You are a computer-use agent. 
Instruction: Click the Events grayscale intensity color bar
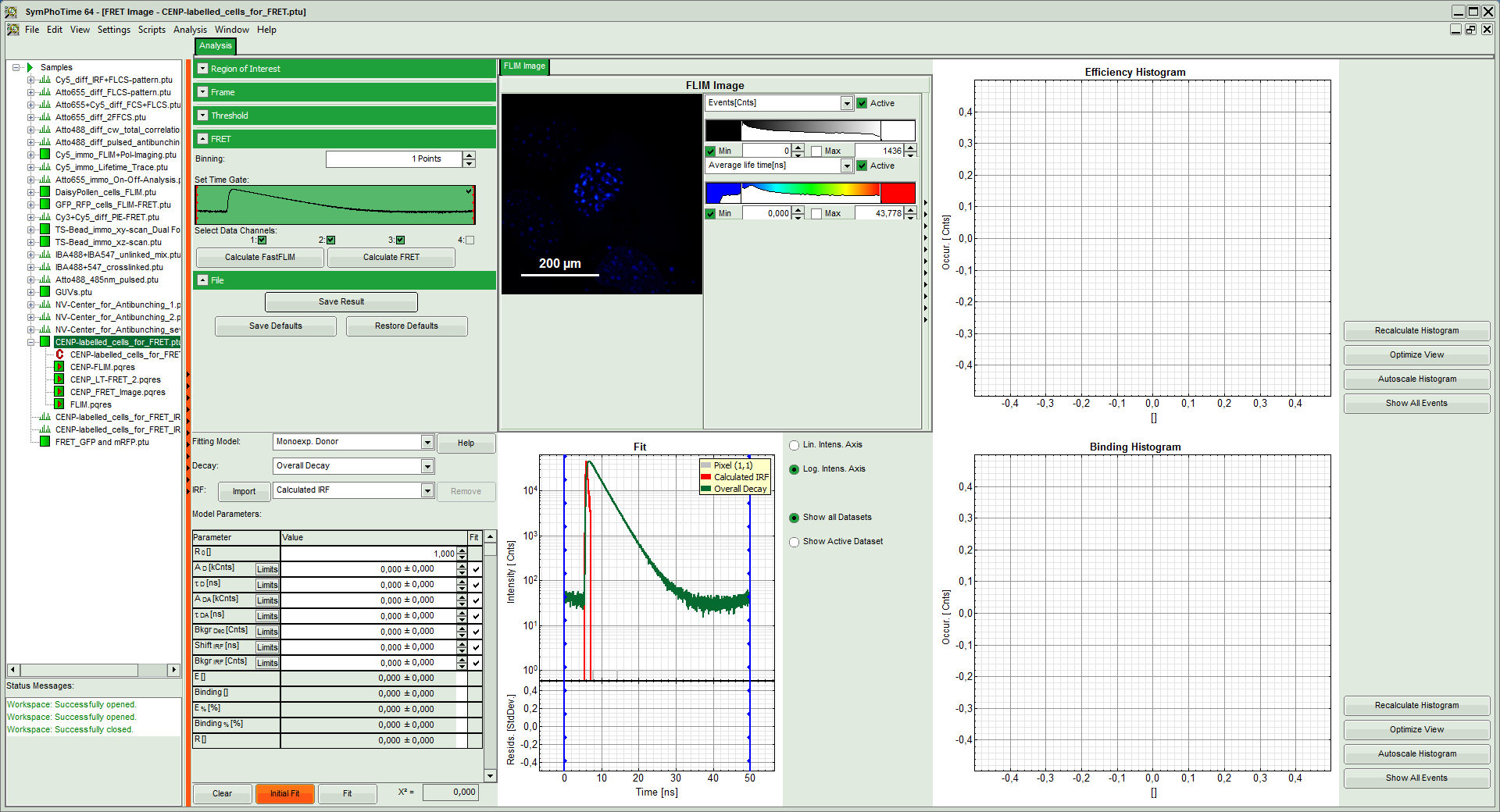coord(810,130)
